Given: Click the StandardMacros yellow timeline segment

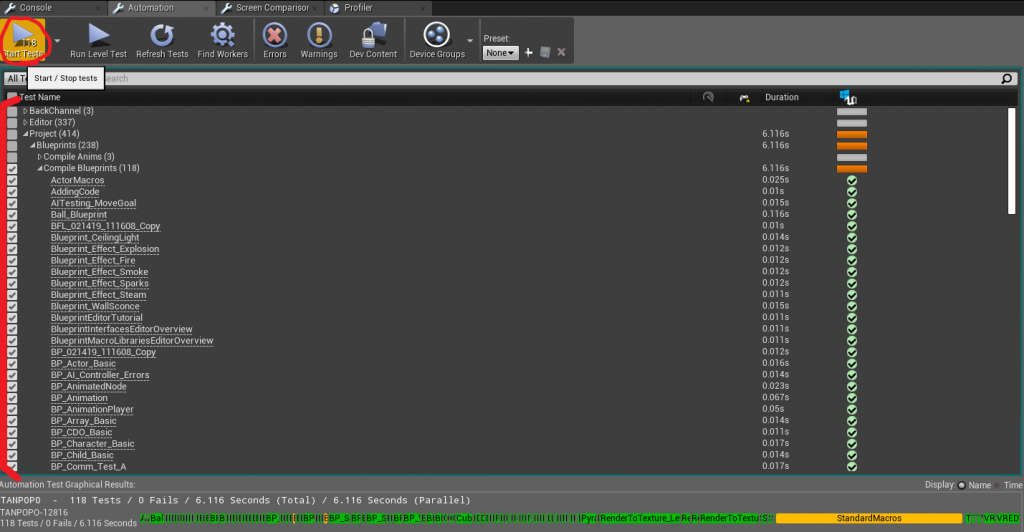Looking at the screenshot, I should point(869,518).
